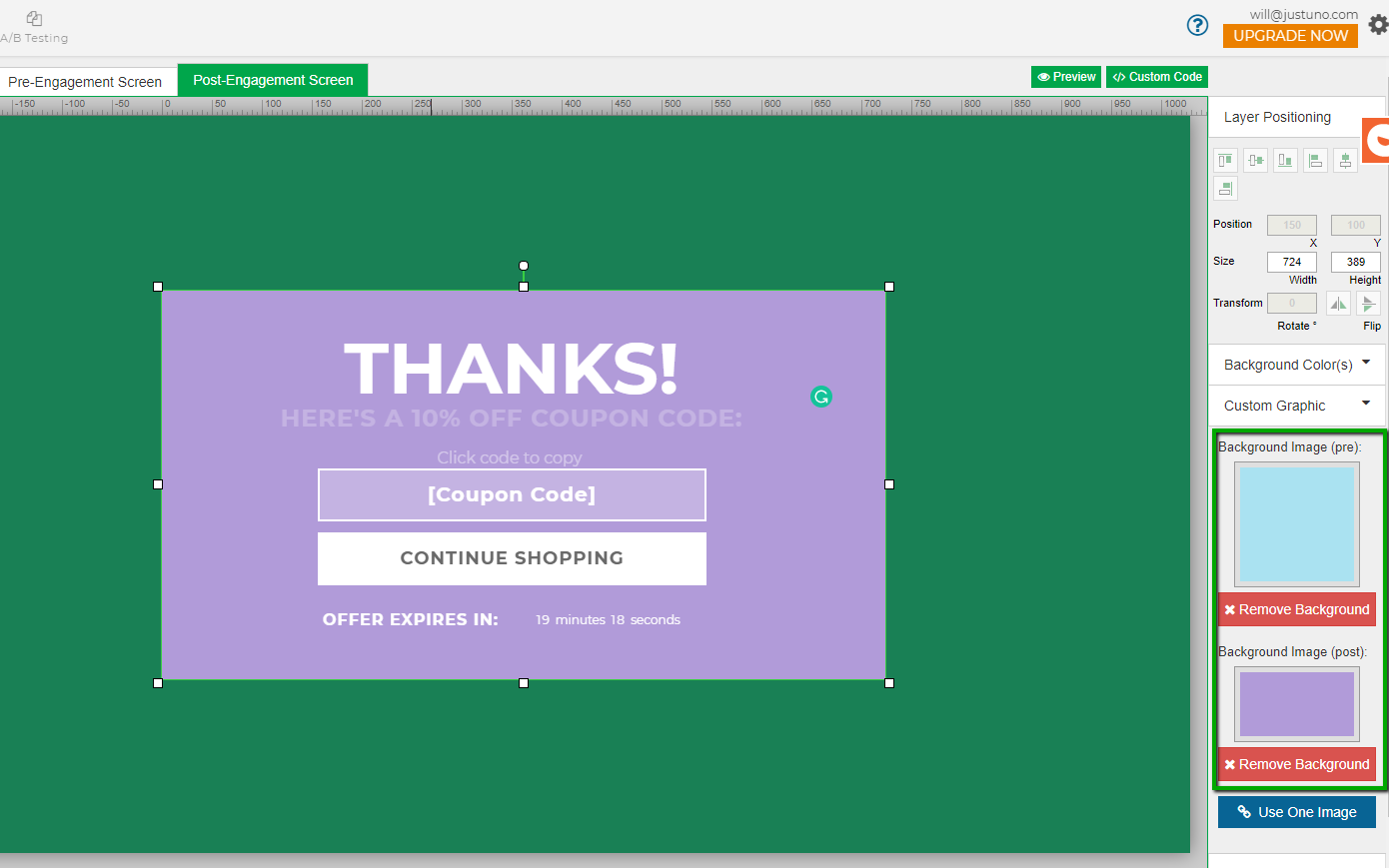Flip layer horizontally
The height and width of the screenshot is (868, 1389).
pos(1338,304)
